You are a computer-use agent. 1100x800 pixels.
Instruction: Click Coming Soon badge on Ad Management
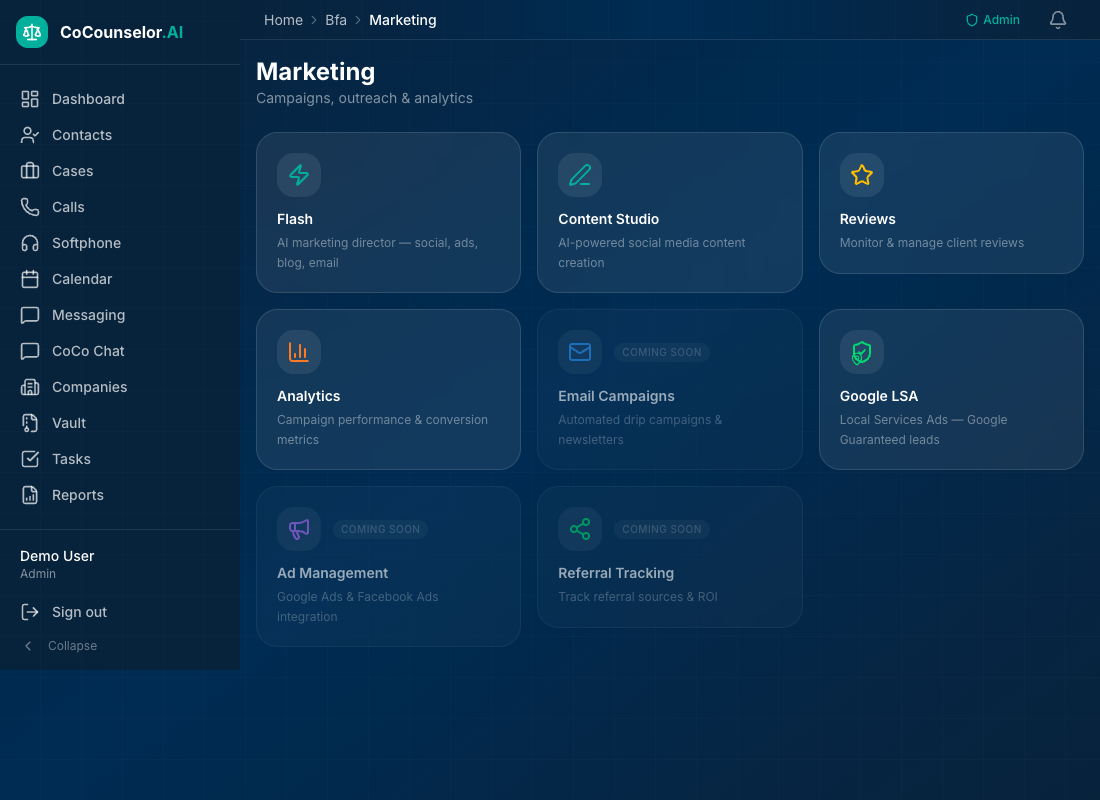380,529
